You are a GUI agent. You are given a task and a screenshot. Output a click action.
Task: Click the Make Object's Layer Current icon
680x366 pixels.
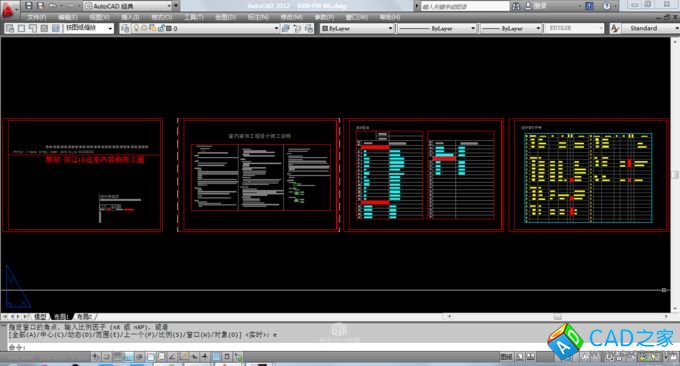coord(285,28)
